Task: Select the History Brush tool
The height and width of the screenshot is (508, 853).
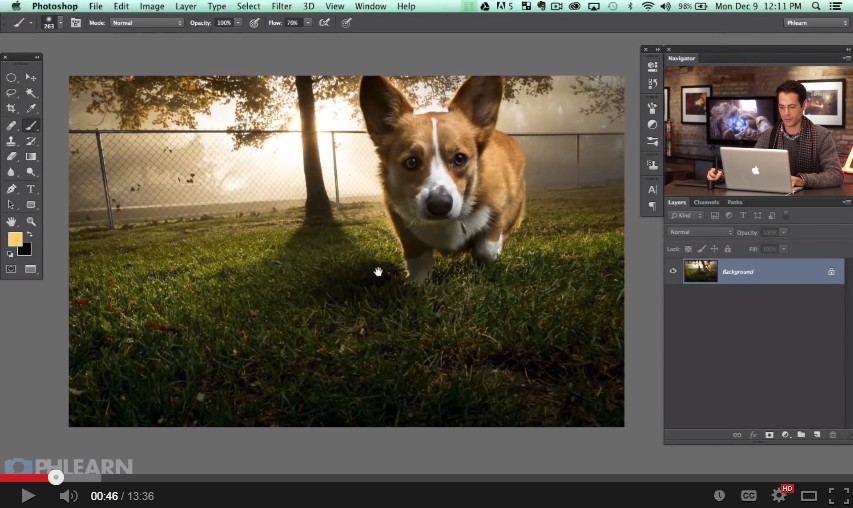Action: (30, 141)
